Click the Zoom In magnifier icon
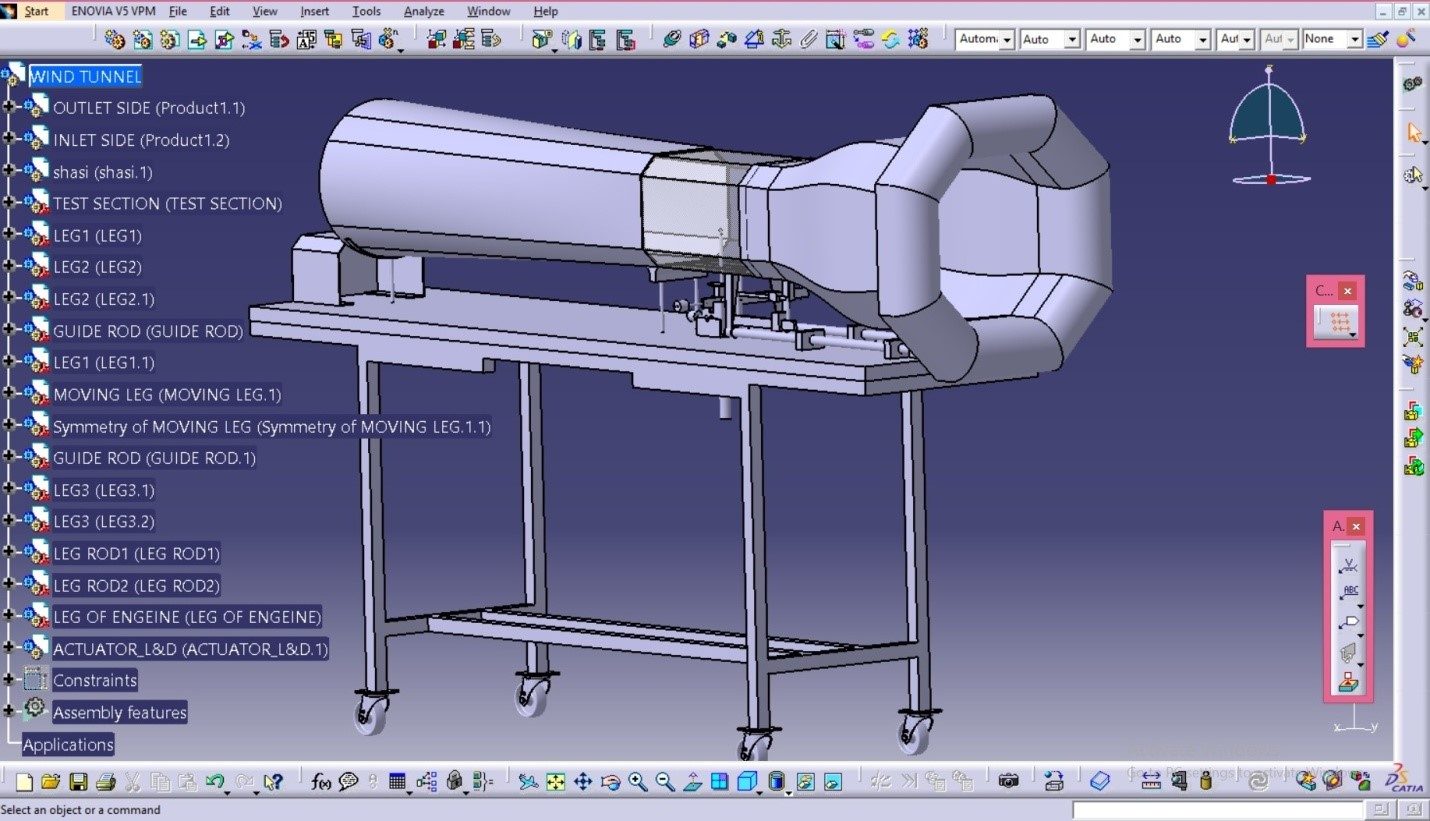Image resolution: width=1430 pixels, height=821 pixels. (x=637, y=781)
